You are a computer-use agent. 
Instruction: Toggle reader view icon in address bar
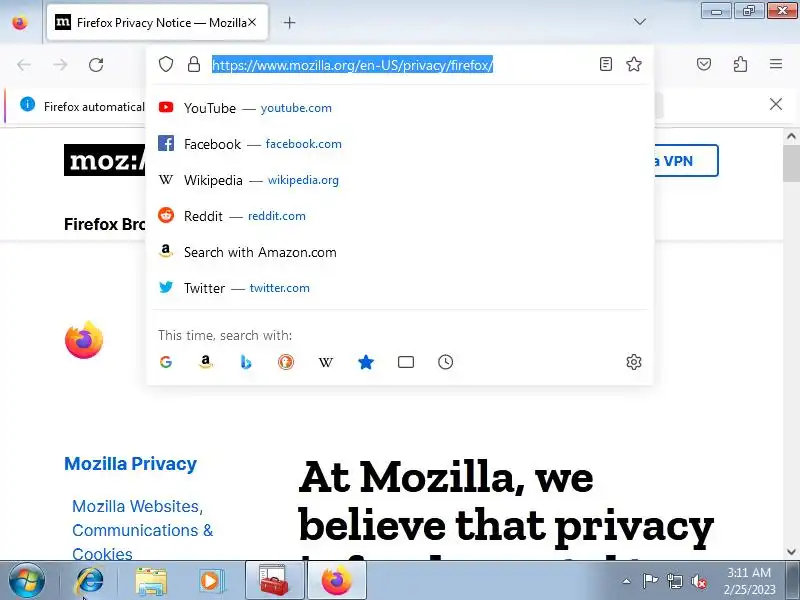pos(606,64)
